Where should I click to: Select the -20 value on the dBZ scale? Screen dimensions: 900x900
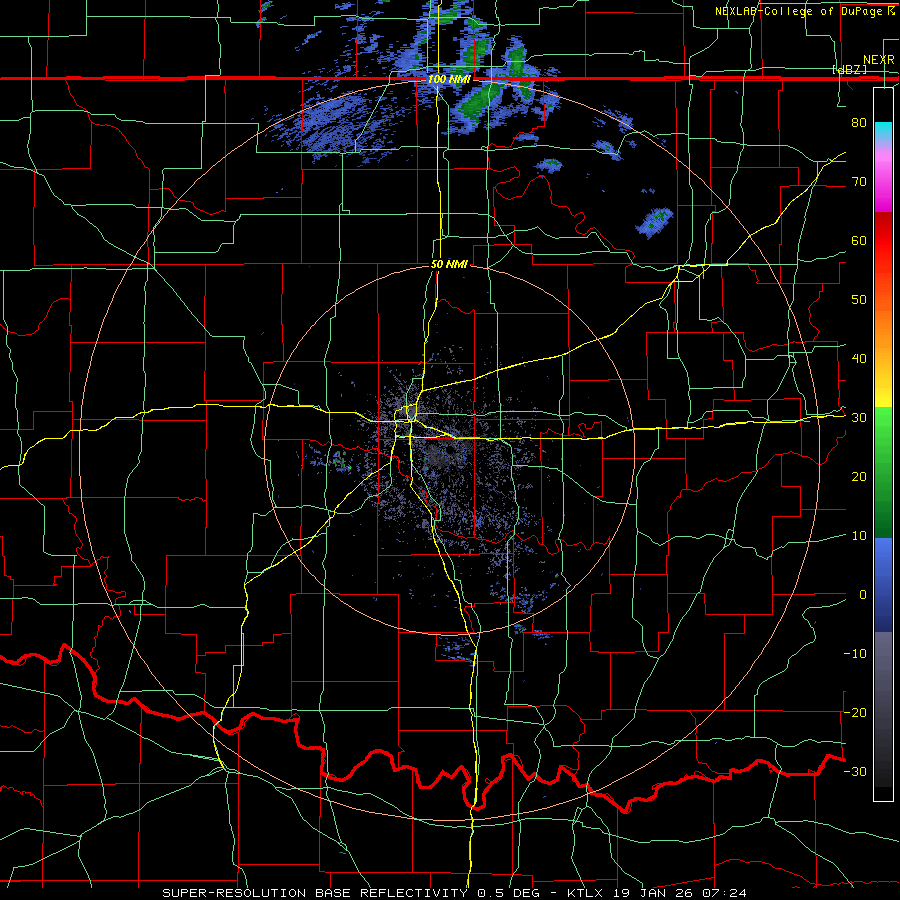[855, 712]
